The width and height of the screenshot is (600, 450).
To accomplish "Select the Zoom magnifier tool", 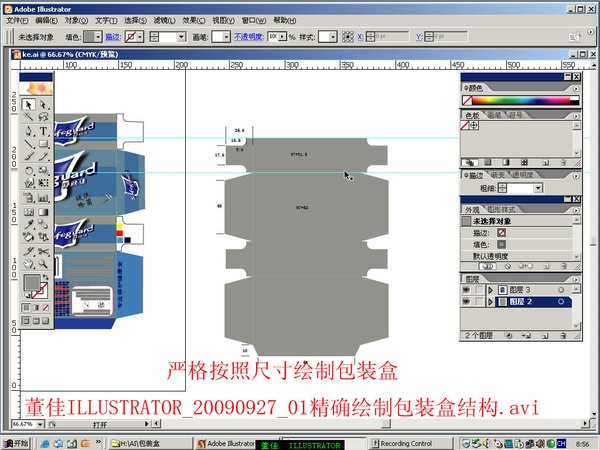I will pos(44,263).
